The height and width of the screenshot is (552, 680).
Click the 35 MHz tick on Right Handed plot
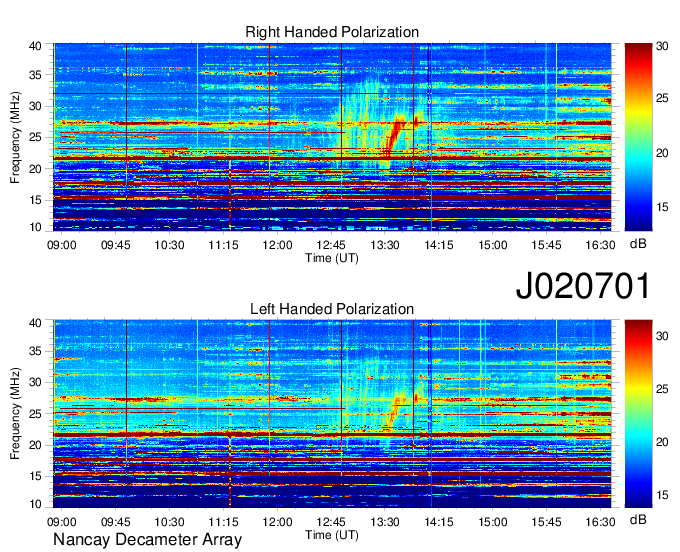pyautogui.click(x=36, y=75)
